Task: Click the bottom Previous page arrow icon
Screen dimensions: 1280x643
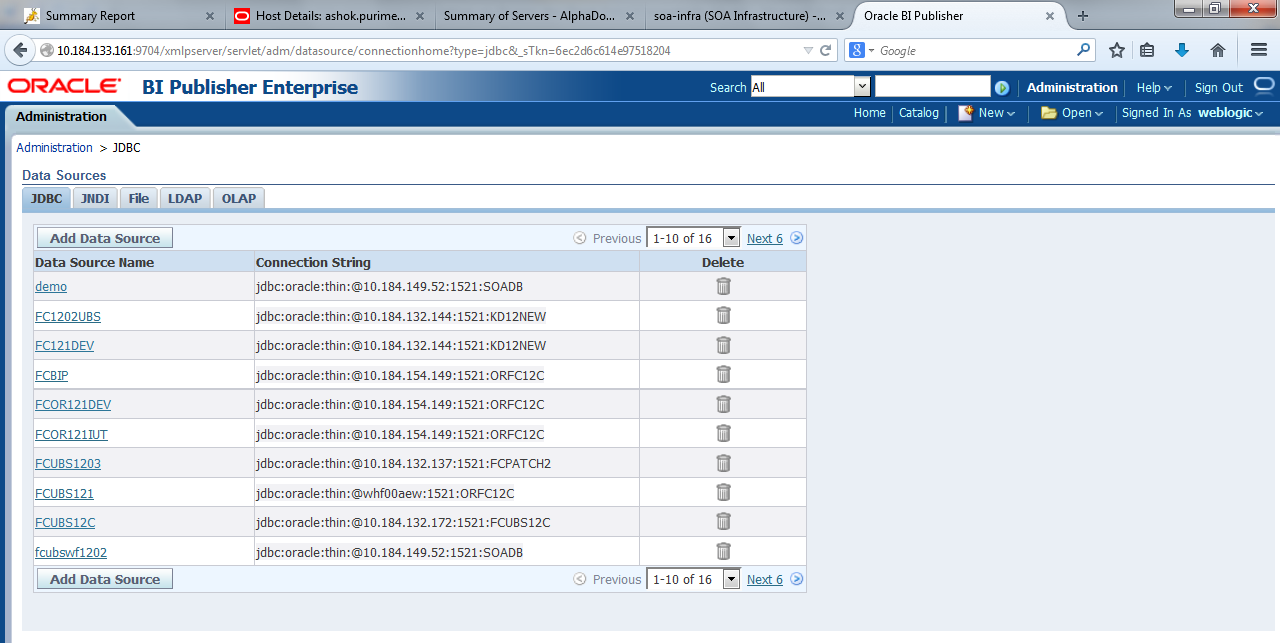Action: pyautogui.click(x=580, y=579)
